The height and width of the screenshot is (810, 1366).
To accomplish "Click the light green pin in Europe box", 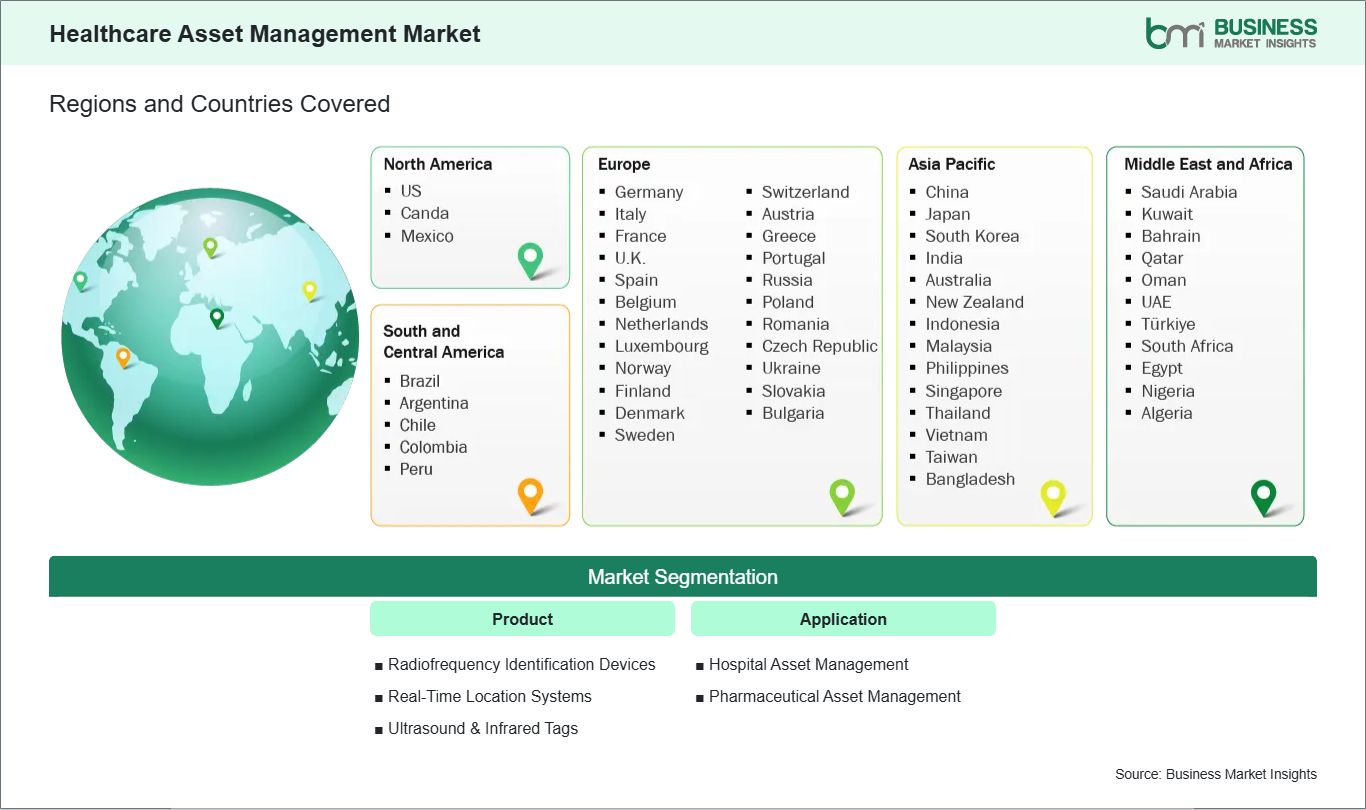I will coord(842,497).
